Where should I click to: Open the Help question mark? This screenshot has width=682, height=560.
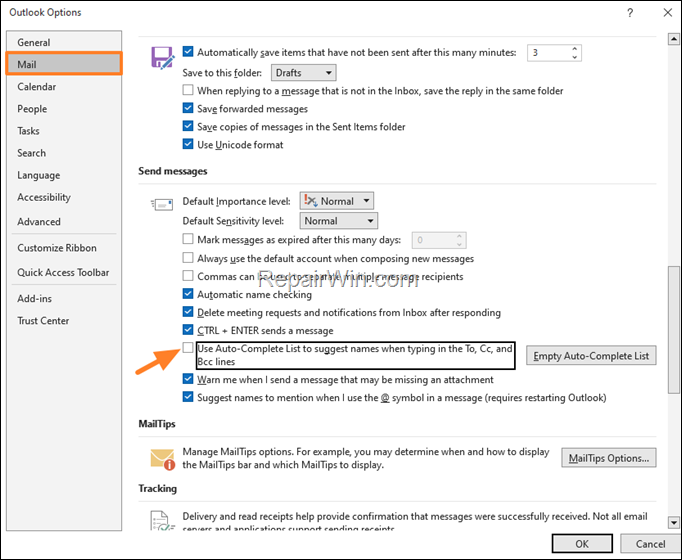click(x=630, y=13)
